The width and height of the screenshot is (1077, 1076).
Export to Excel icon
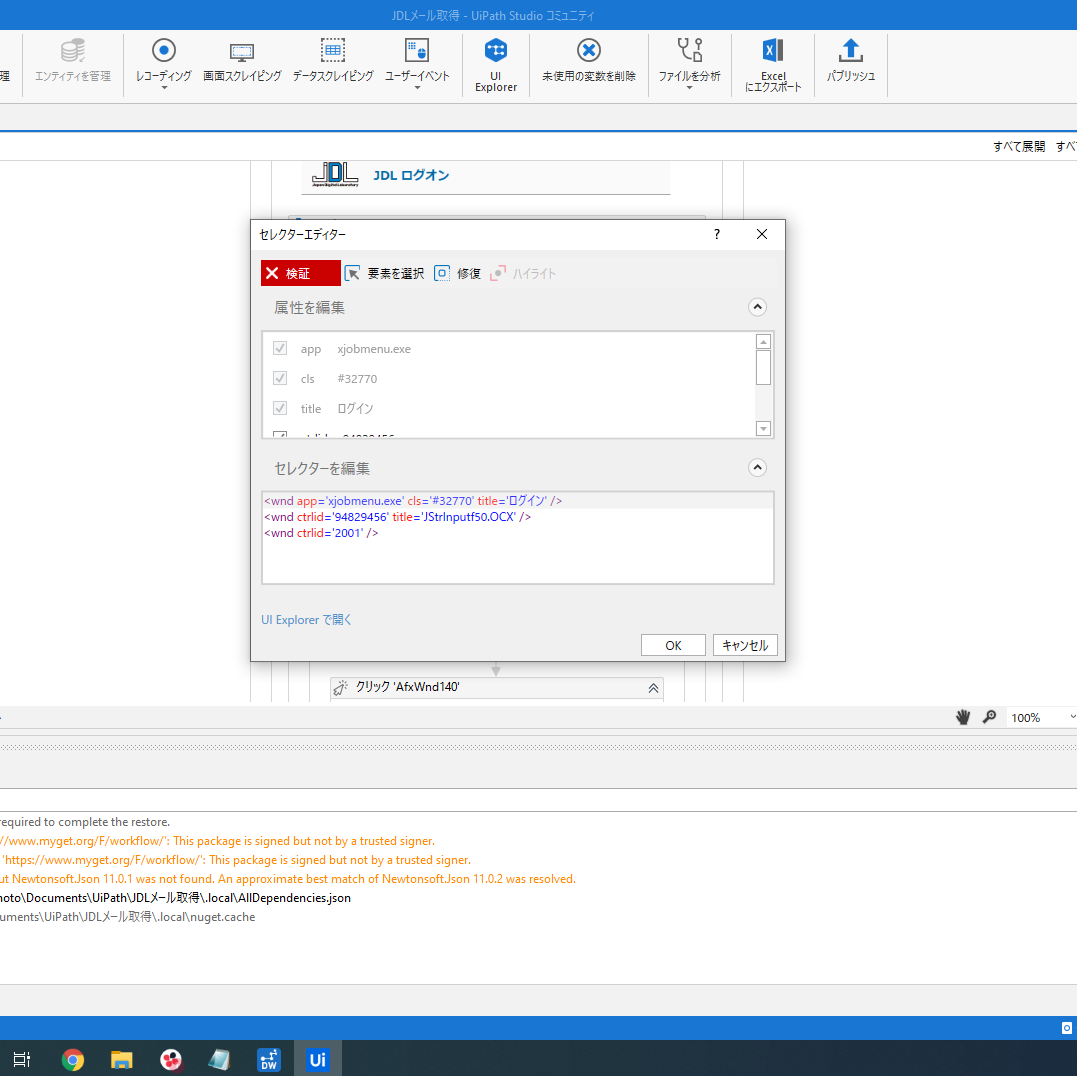click(x=773, y=50)
